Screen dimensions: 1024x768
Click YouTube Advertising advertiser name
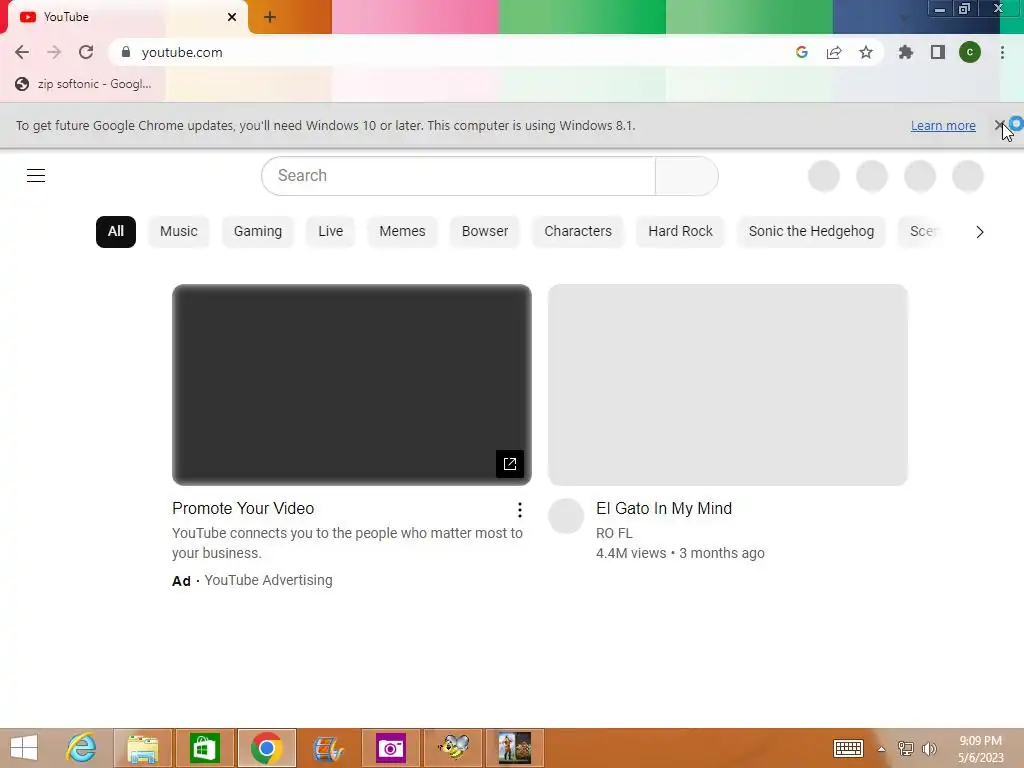268,580
